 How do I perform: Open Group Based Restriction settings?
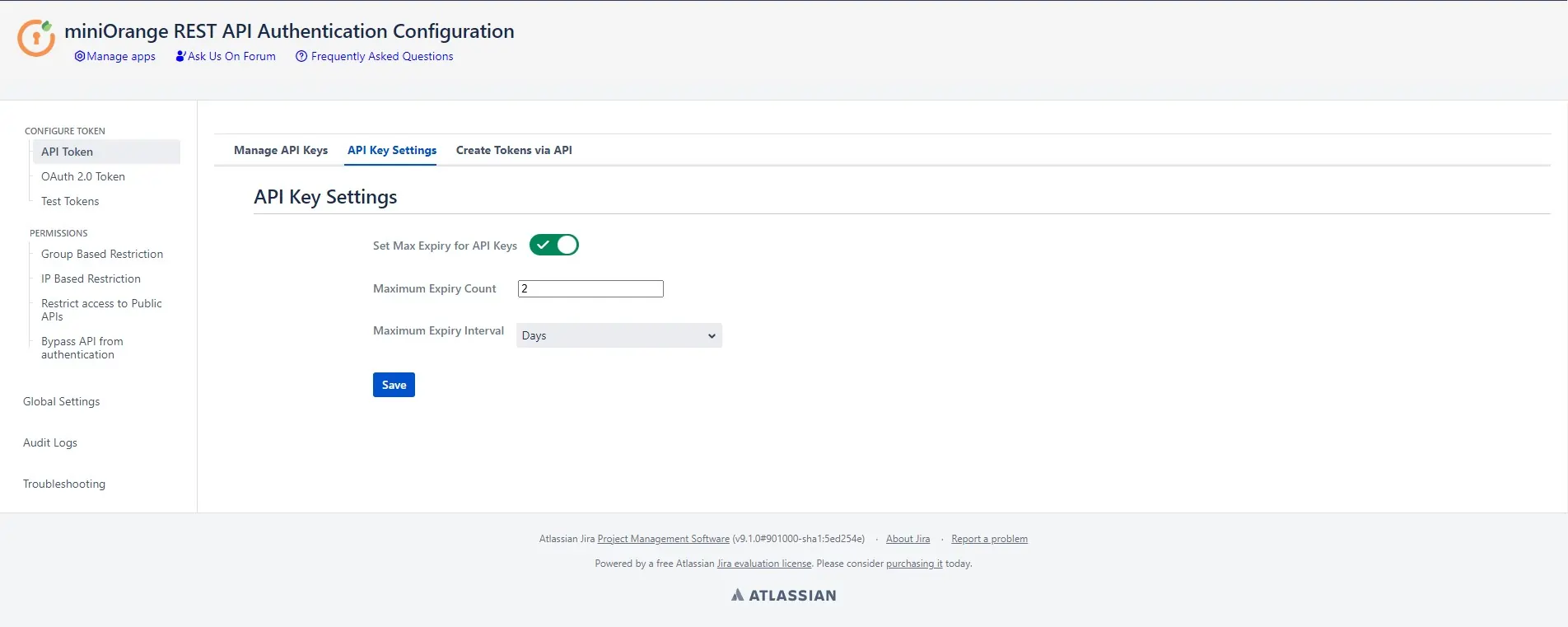[x=102, y=254]
